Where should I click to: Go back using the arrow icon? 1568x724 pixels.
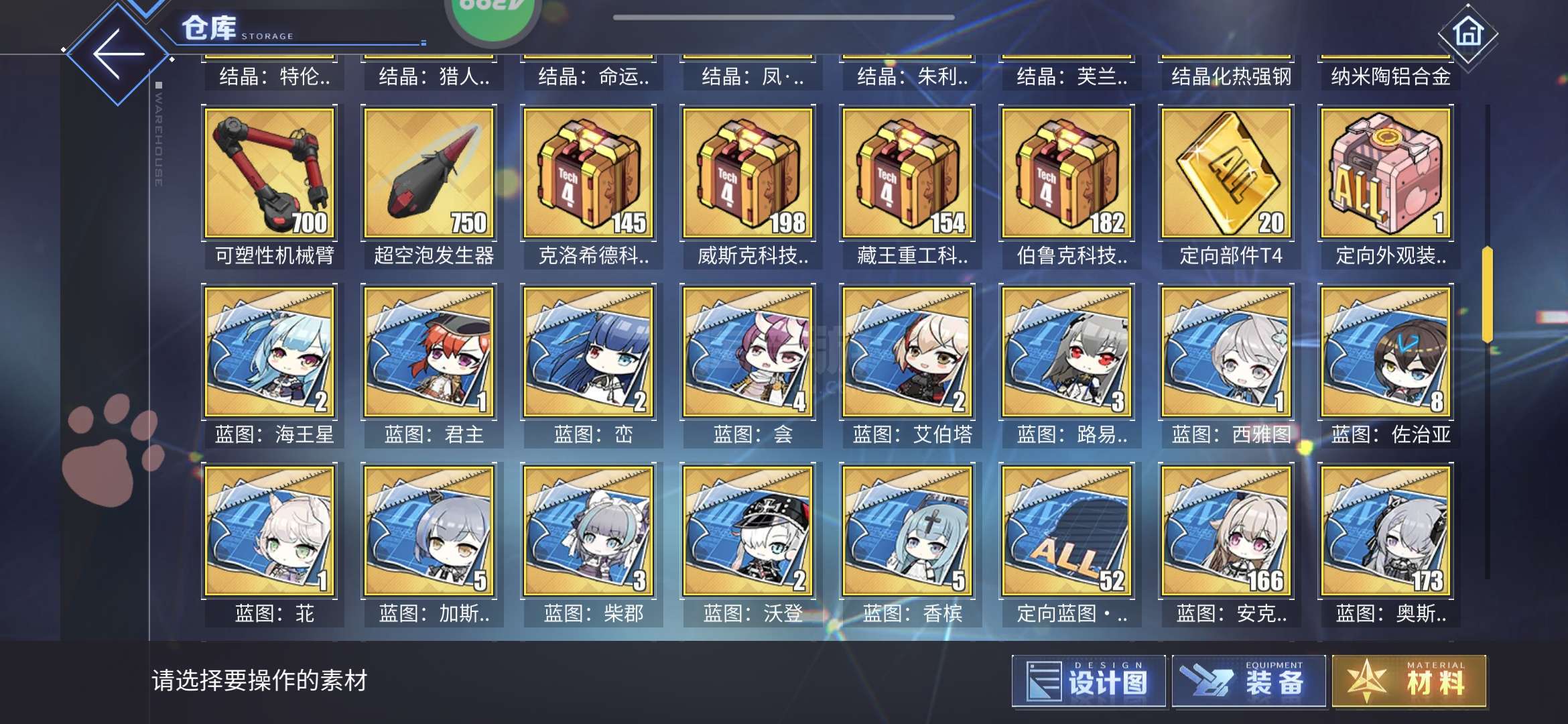[119, 54]
